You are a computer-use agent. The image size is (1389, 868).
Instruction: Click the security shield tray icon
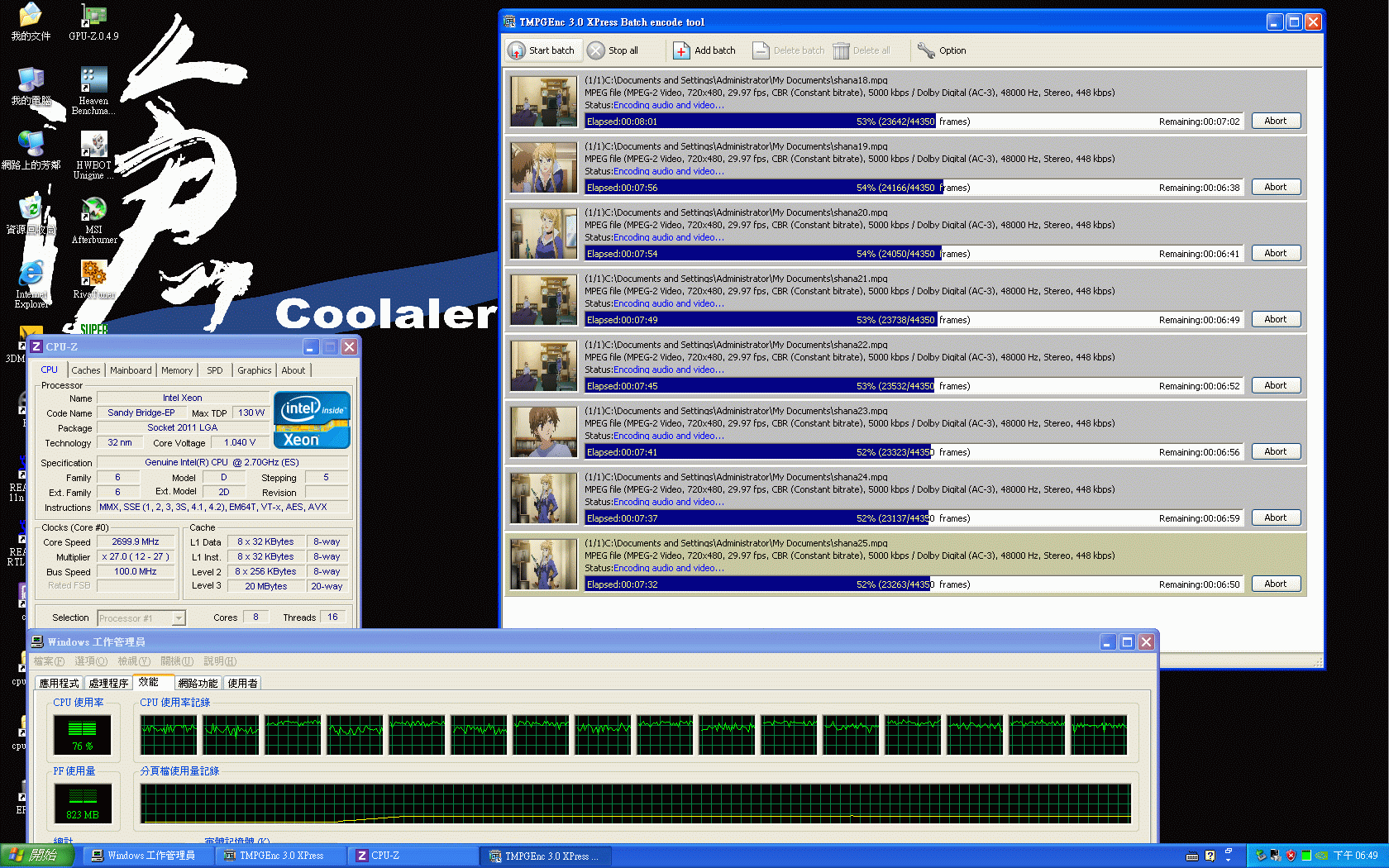1291,856
